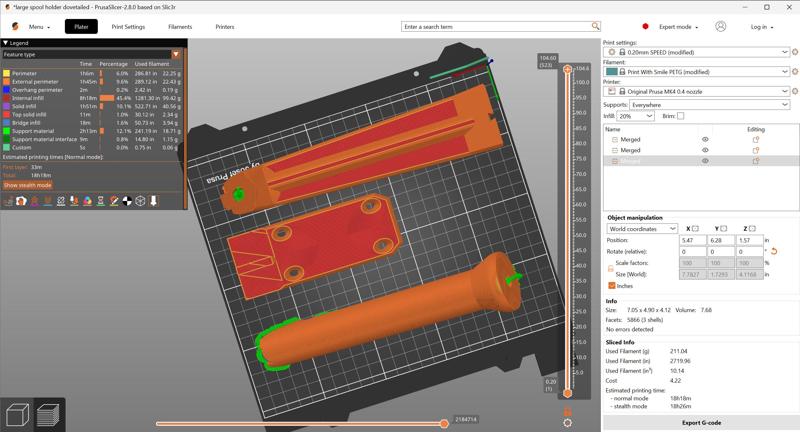Reset rotation with circular arrow icon
800x432 pixels.
click(774, 251)
